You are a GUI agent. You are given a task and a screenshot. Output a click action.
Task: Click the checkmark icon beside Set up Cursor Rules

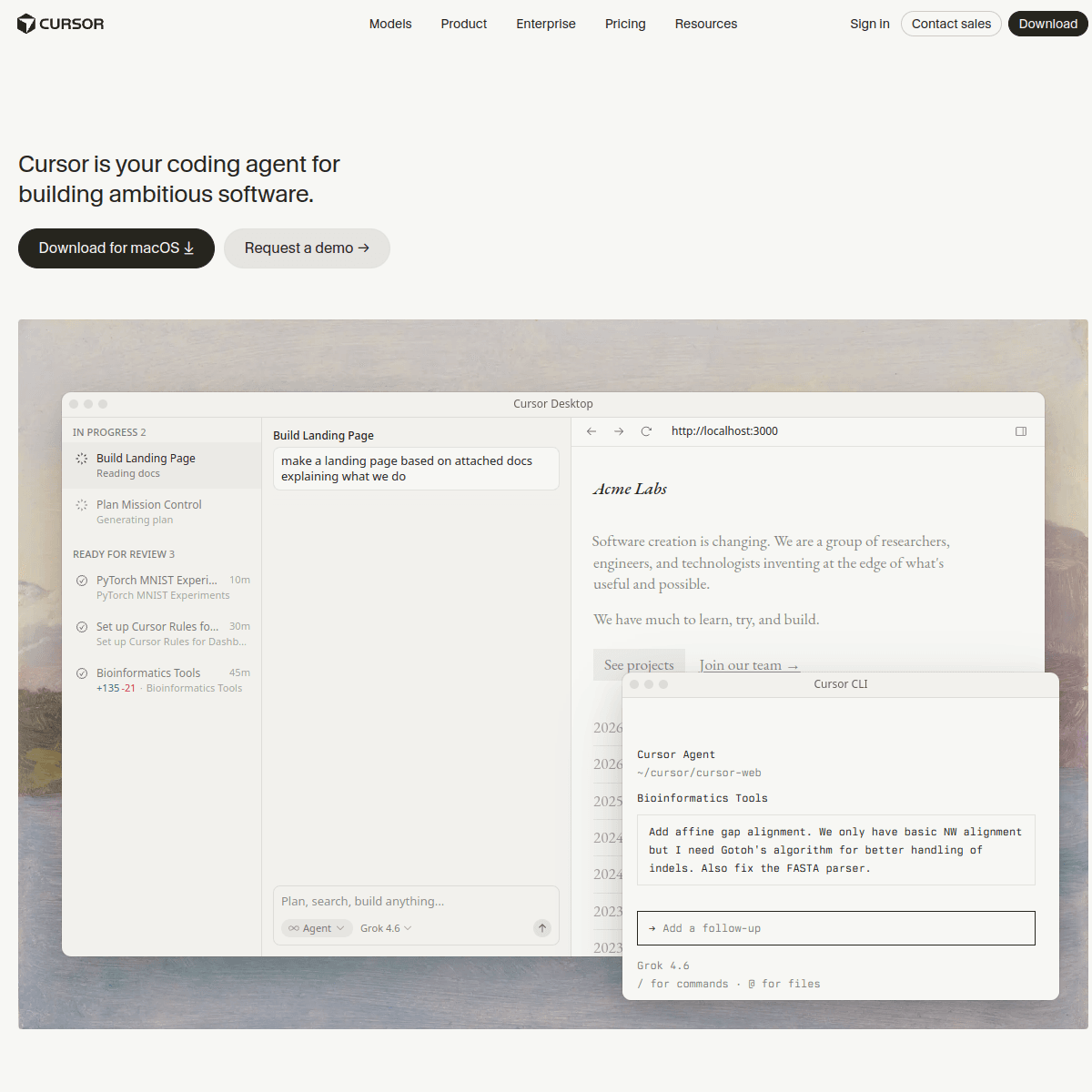click(x=82, y=627)
